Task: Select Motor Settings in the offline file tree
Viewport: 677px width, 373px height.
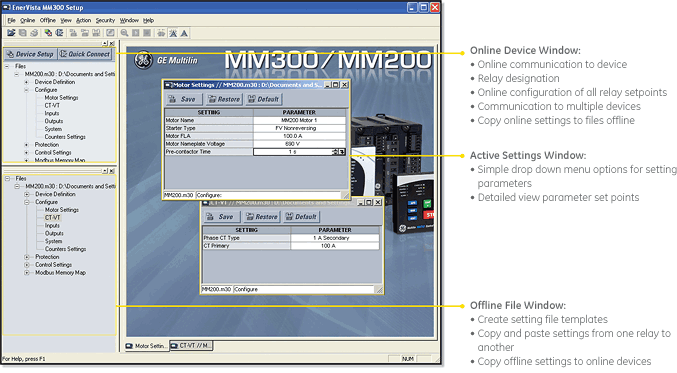Action: (x=62, y=210)
